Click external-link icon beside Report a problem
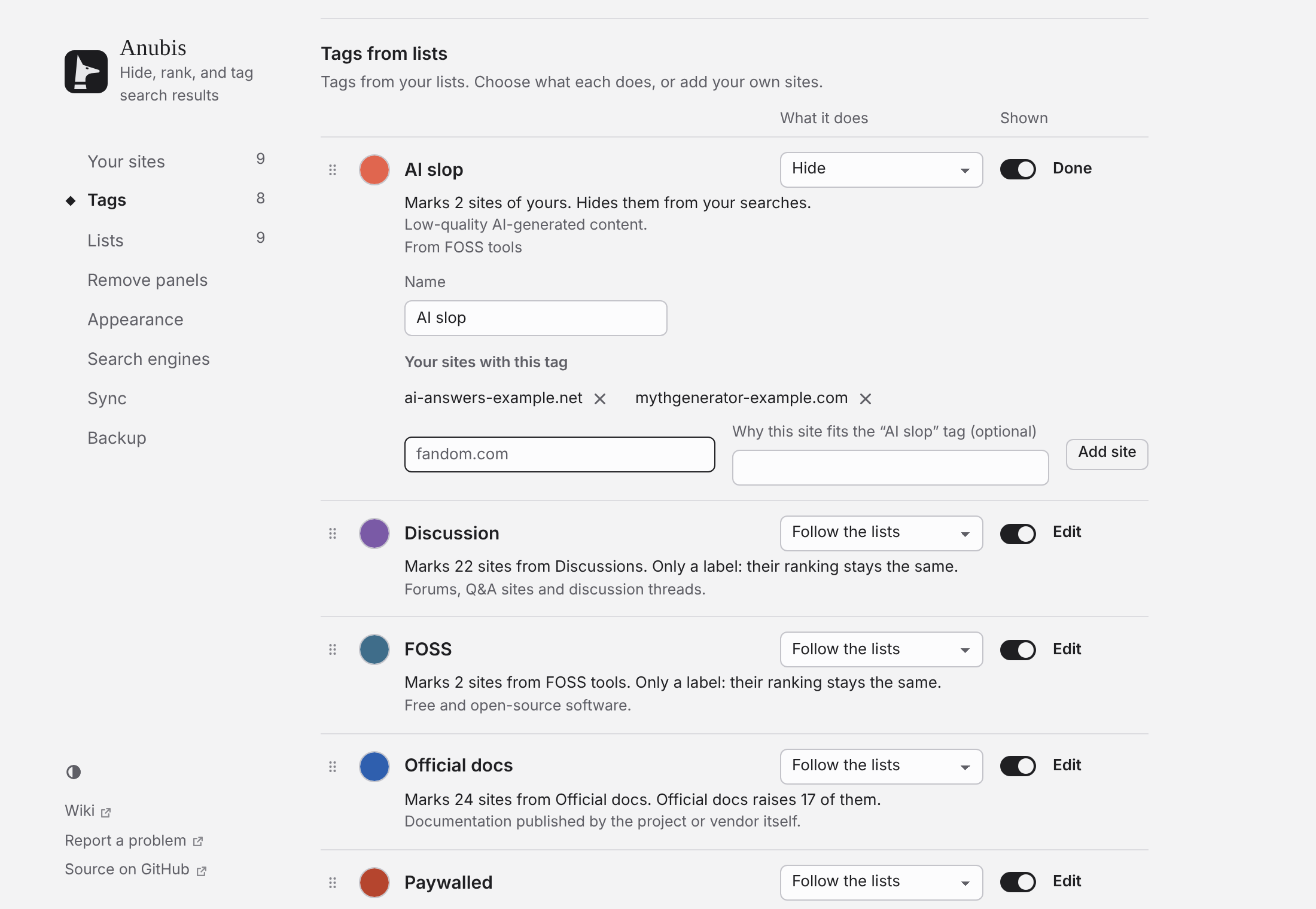Image resolution: width=1316 pixels, height=909 pixels. tap(198, 841)
